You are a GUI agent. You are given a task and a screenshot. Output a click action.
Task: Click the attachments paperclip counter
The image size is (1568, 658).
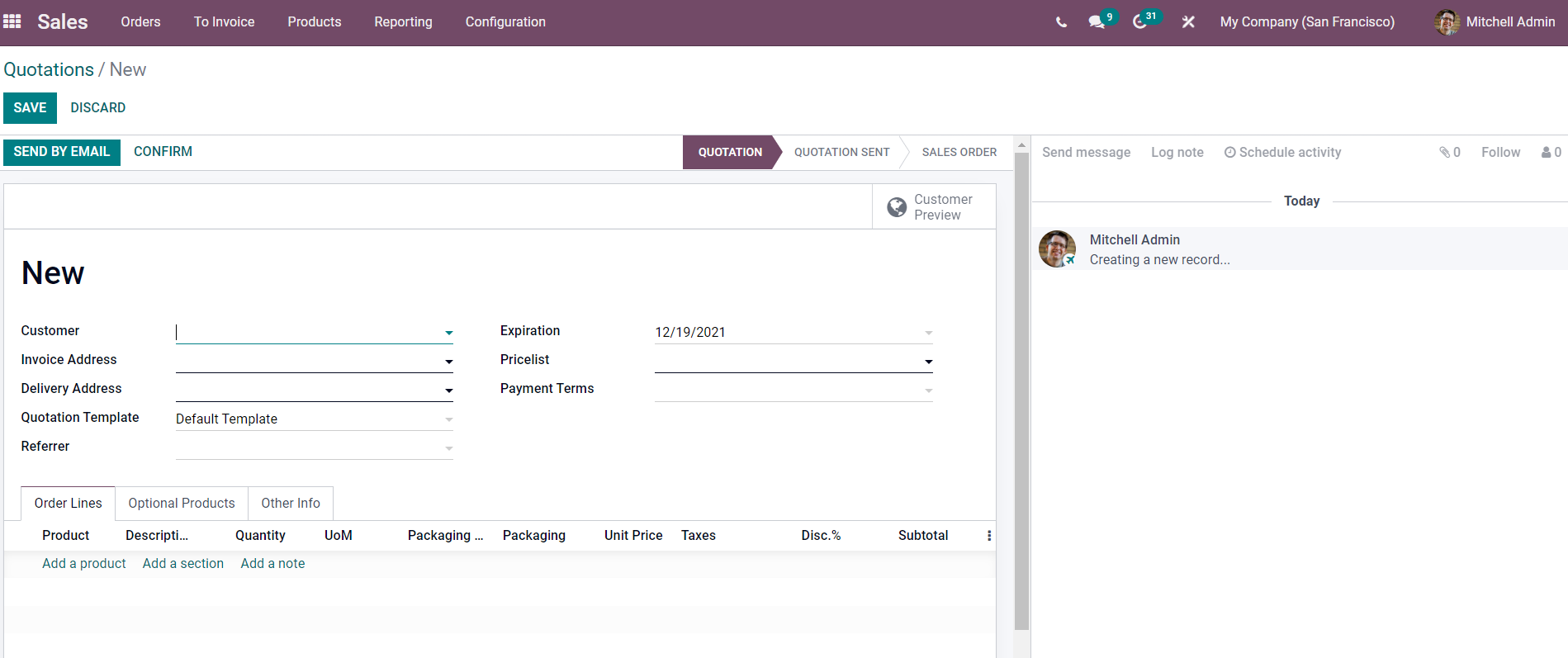pyautogui.click(x=1450, y=152)
